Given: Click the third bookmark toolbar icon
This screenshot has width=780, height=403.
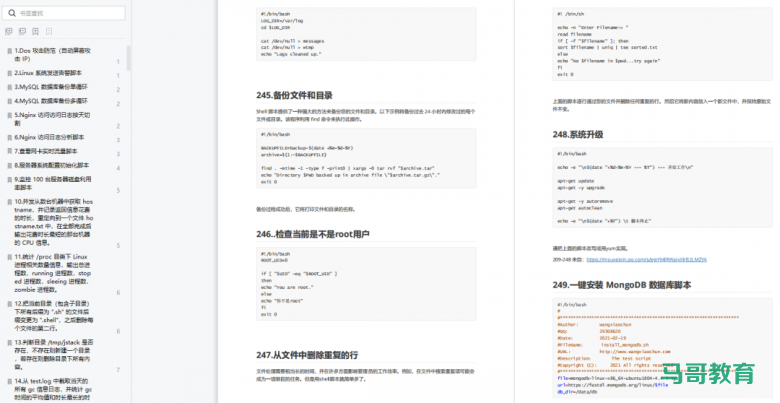Looking at the screenshot, I should pos(35,31).
